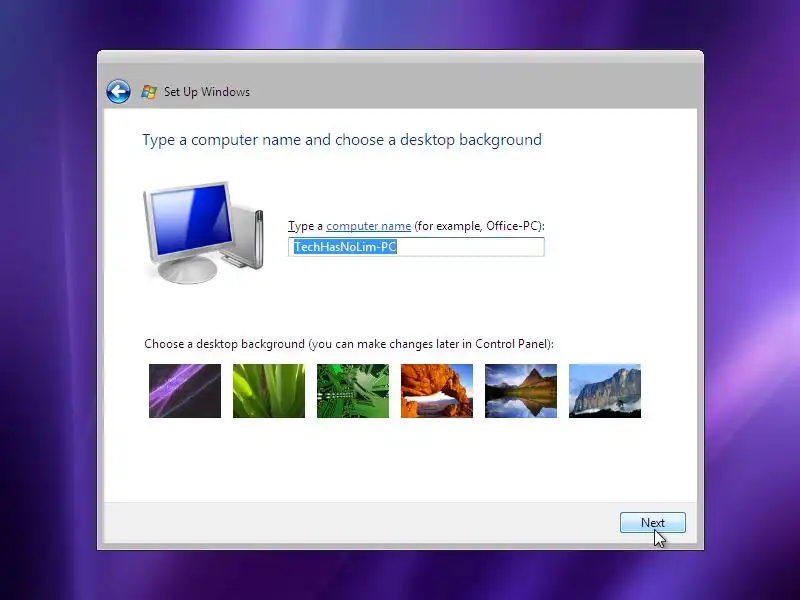Choose the red rock arch background
This screenshot has height=600, width=800.
pyautogui.click(x=437, y=391)
